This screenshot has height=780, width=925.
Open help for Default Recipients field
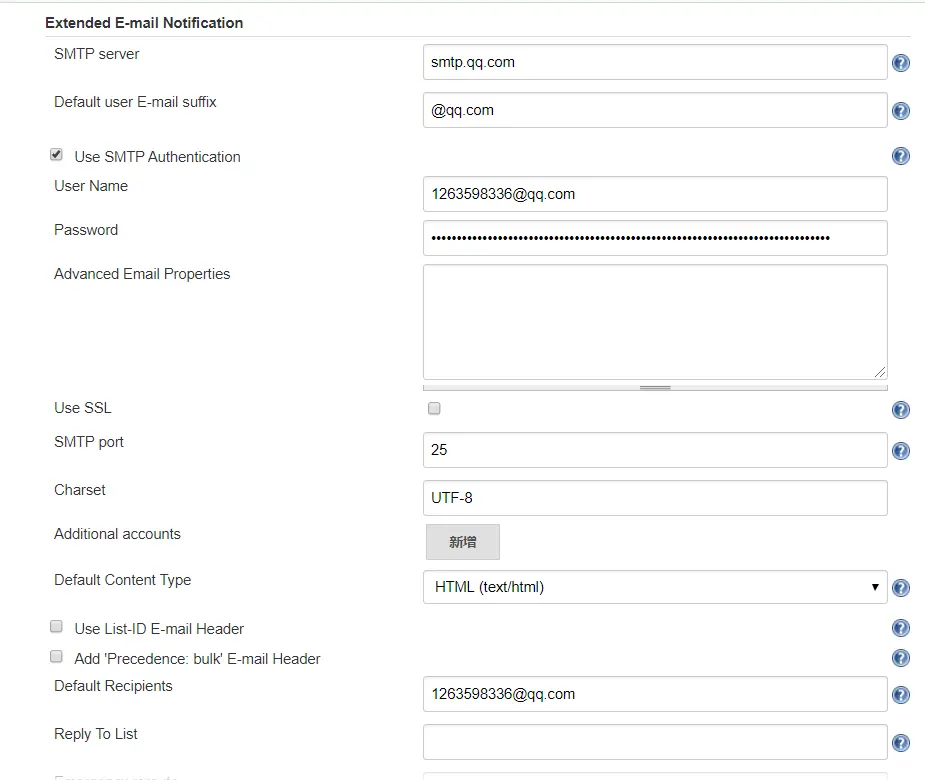900,696
